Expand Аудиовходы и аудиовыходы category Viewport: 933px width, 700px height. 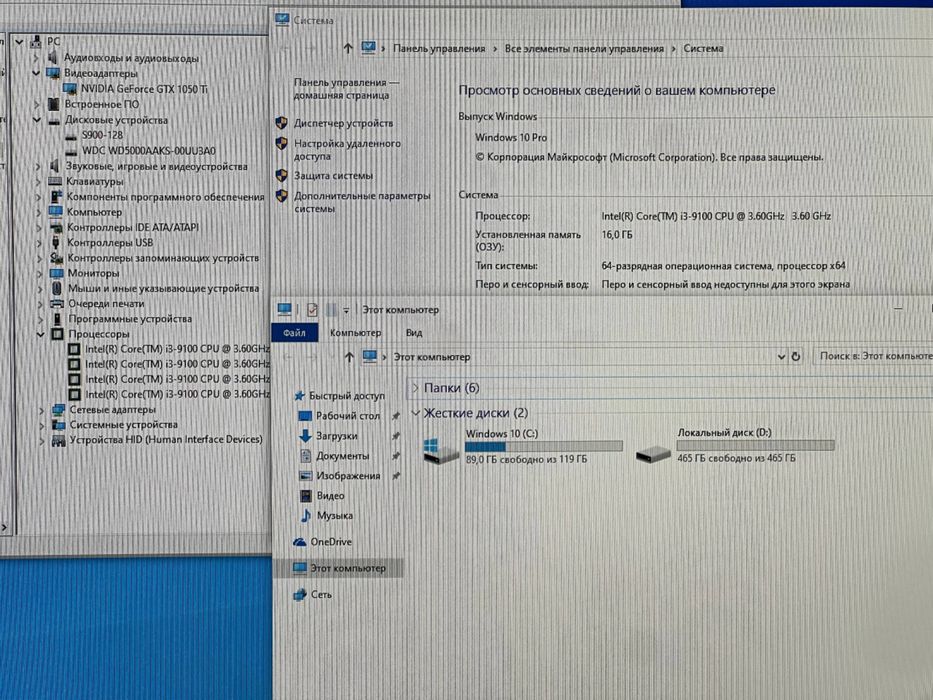36,58
